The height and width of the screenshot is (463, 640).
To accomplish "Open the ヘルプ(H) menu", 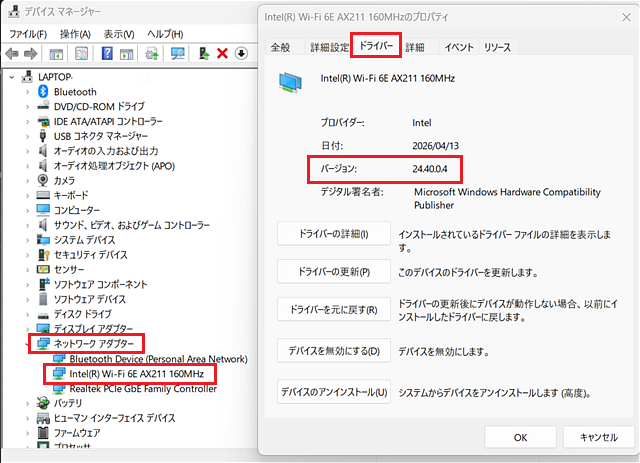I will 165,34.
